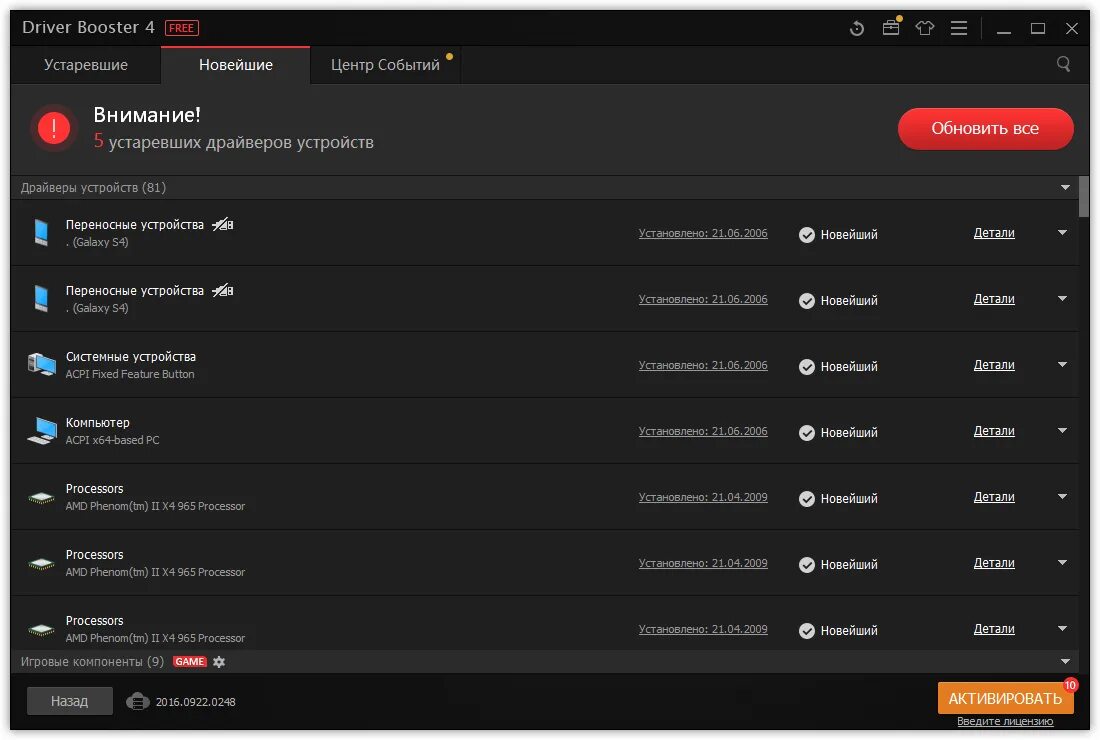Click the ACPI x64-based PC computer icon
This screenshot has height=740, width=1100.
click(x=41, y=431)
